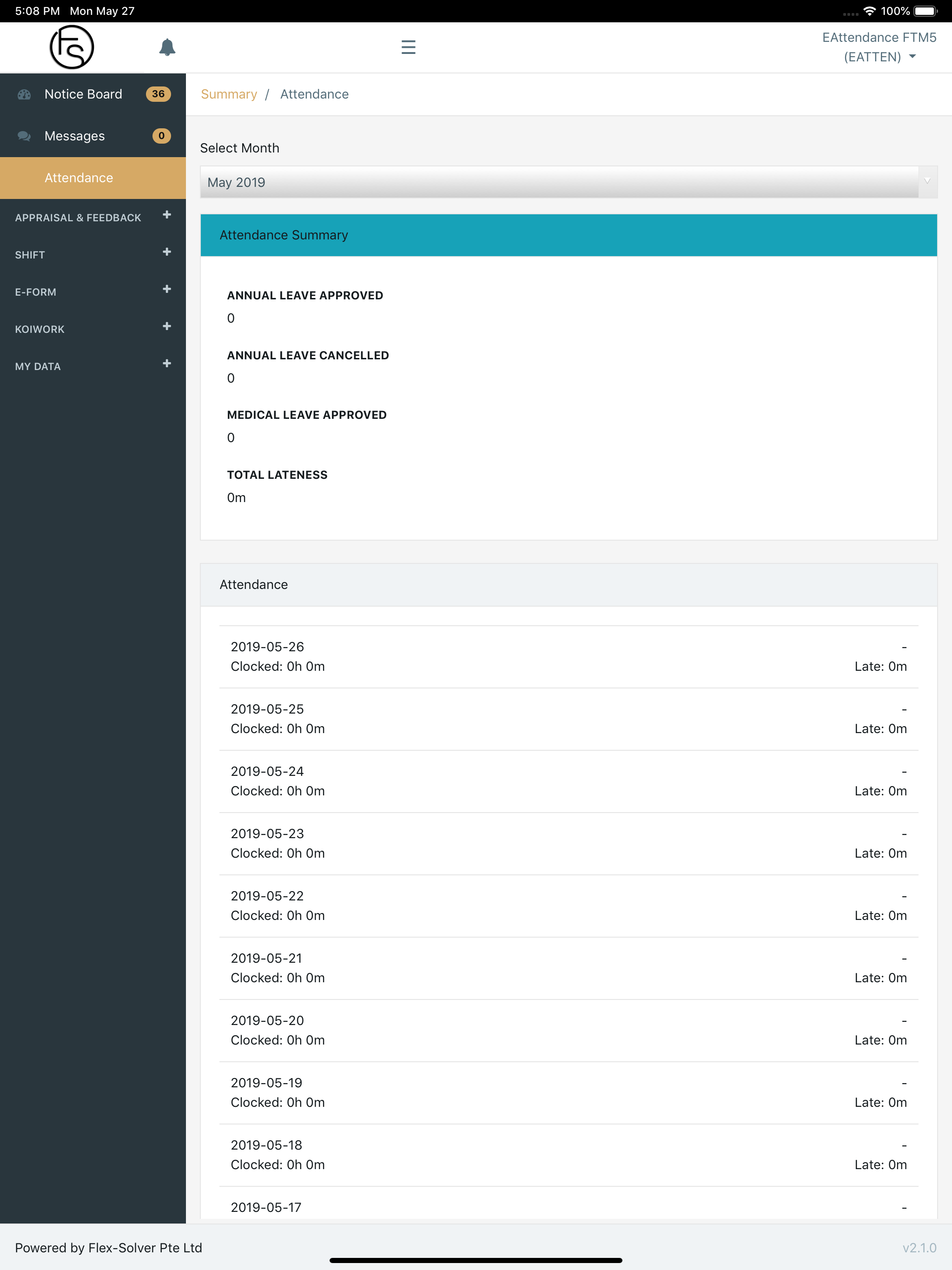This screenshot has width=952, height=1270.
Task: Click ANNUAL LEAVE CANCELLED label
Action: pyautogui.click(x=308, y=356)
